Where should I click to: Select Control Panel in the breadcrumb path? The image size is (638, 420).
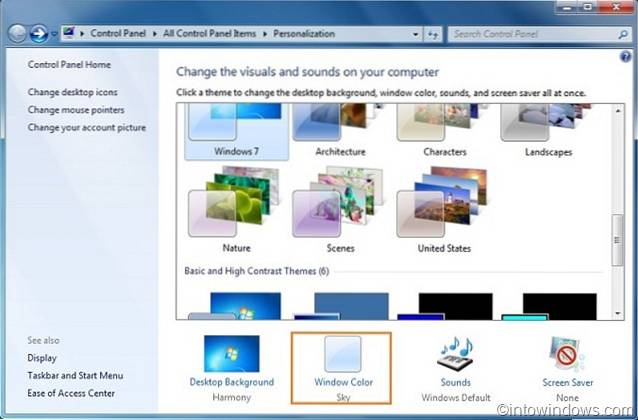pos(118,34)
